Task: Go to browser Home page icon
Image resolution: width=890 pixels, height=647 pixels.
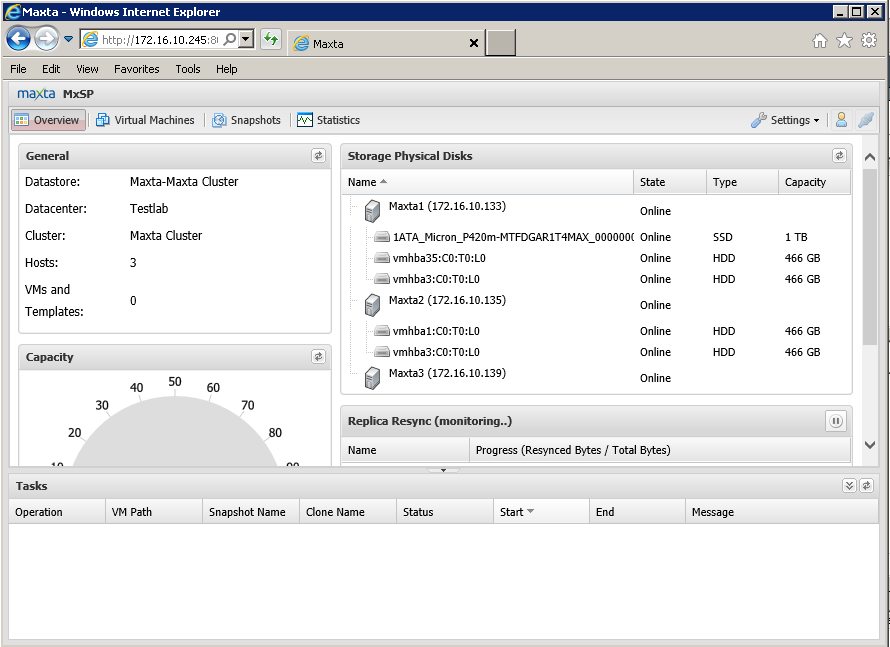Action: [x=820, y=40]
